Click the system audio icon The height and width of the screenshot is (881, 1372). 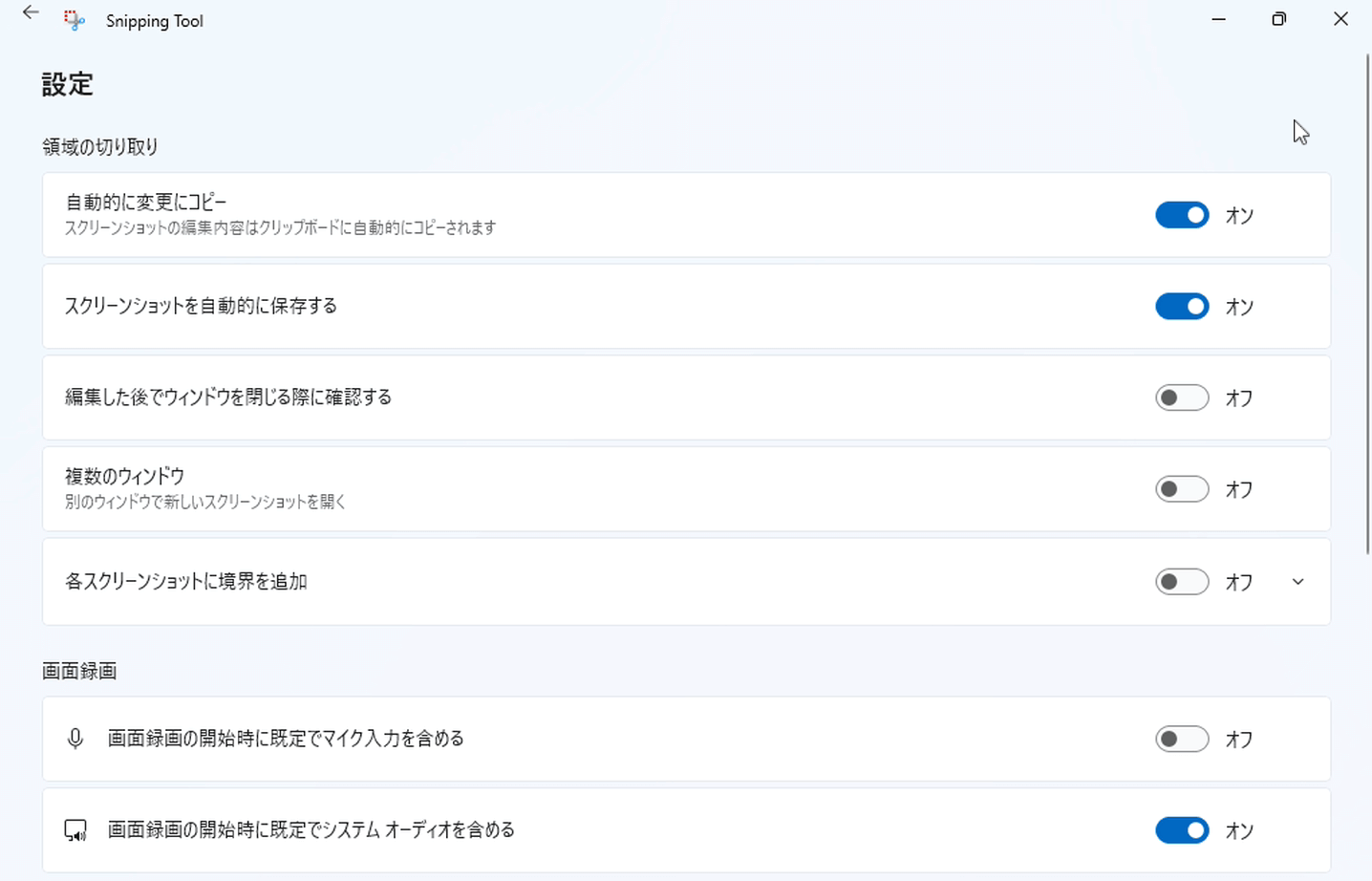coord(75,830)
